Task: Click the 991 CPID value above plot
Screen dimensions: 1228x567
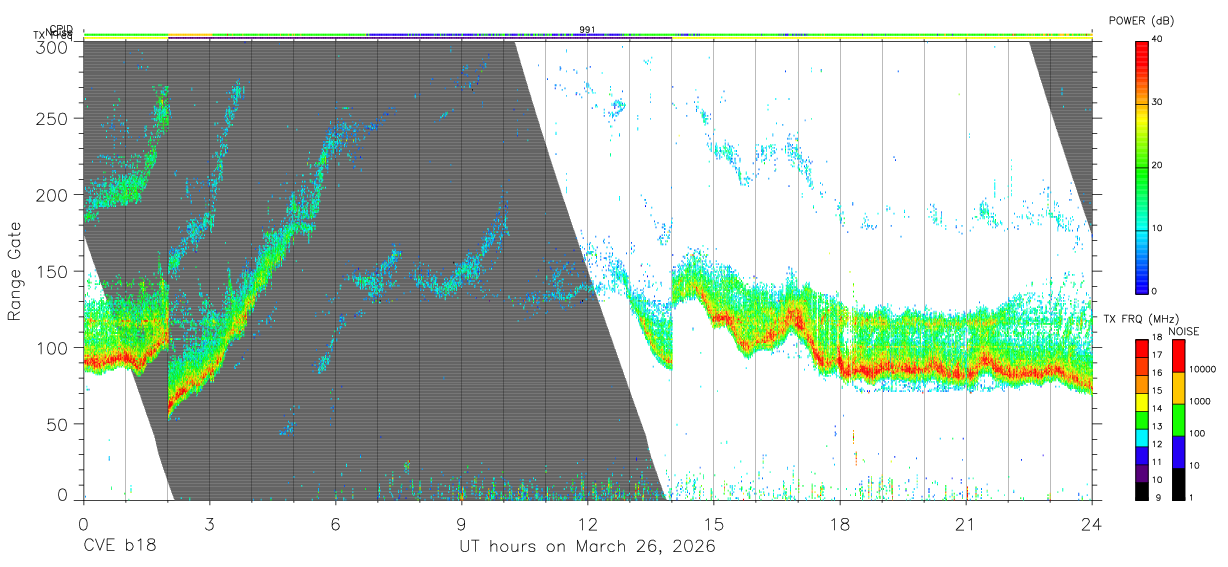Action: click(x=587, y=29)
